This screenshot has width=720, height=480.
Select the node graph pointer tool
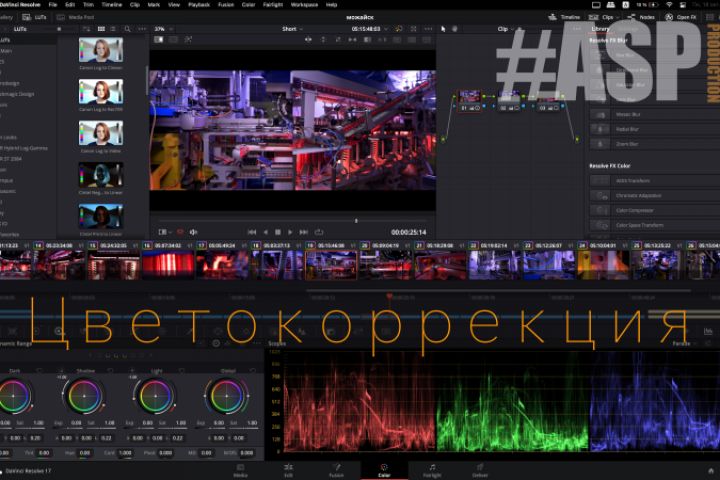tap(443, 29)
